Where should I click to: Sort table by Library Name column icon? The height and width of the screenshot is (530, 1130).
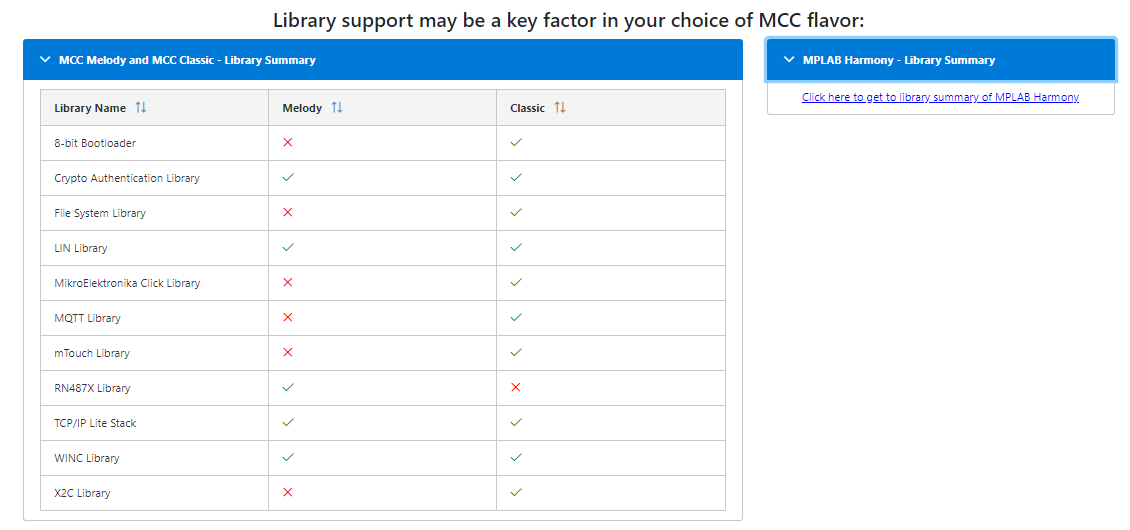click(x=141, y=108)
